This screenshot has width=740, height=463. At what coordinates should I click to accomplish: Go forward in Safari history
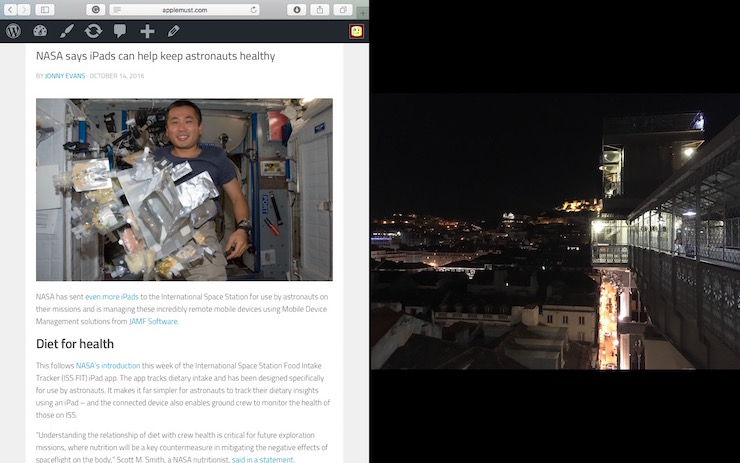tap(24, 9)
